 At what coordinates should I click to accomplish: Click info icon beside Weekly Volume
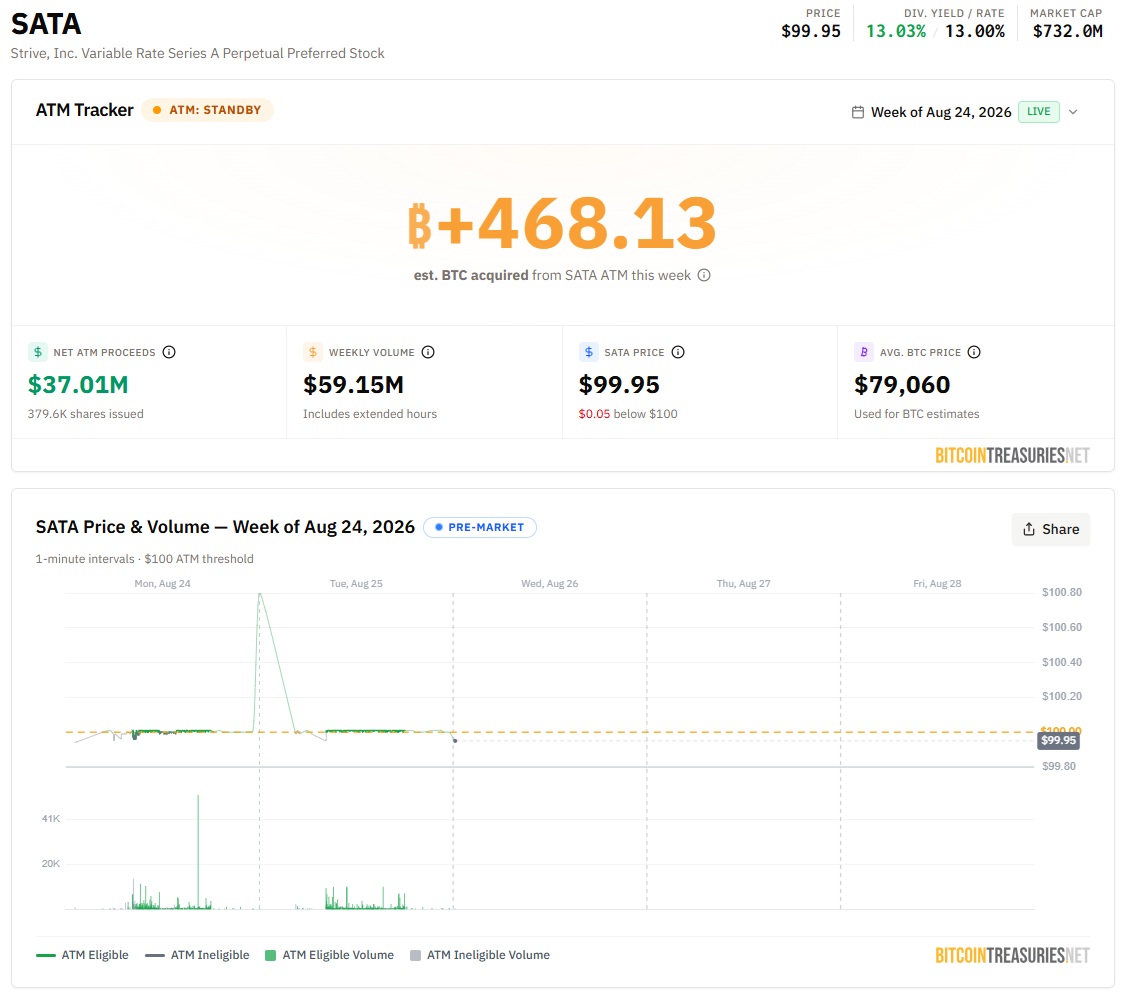(x=428, y=352)
